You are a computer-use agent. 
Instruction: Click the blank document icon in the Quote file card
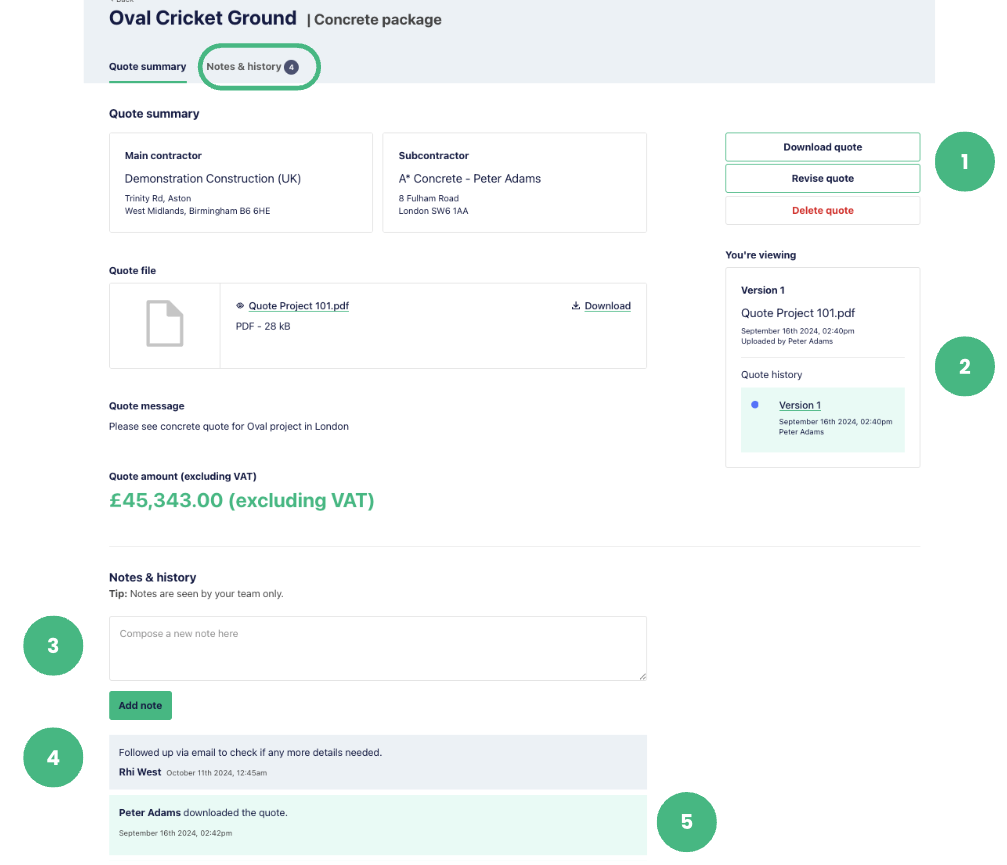[164, 324]
